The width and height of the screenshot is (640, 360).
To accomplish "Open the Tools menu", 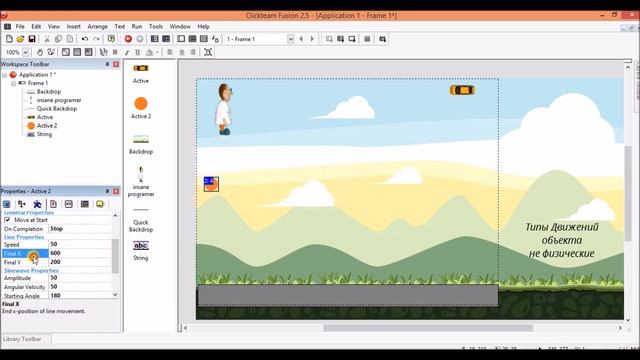I will (x=156, y=26).
